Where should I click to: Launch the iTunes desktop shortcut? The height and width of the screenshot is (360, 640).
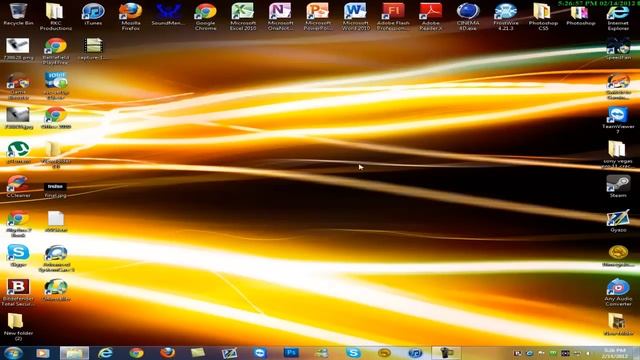tap(93, 14)
